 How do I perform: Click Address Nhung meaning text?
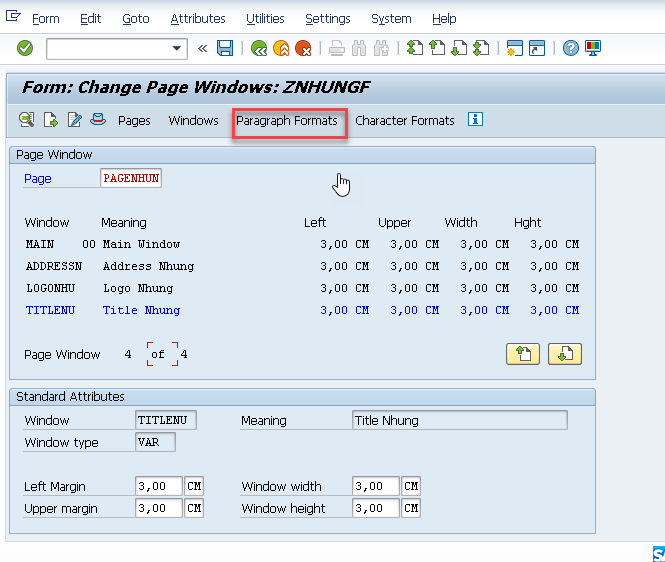tap(148, 266)
